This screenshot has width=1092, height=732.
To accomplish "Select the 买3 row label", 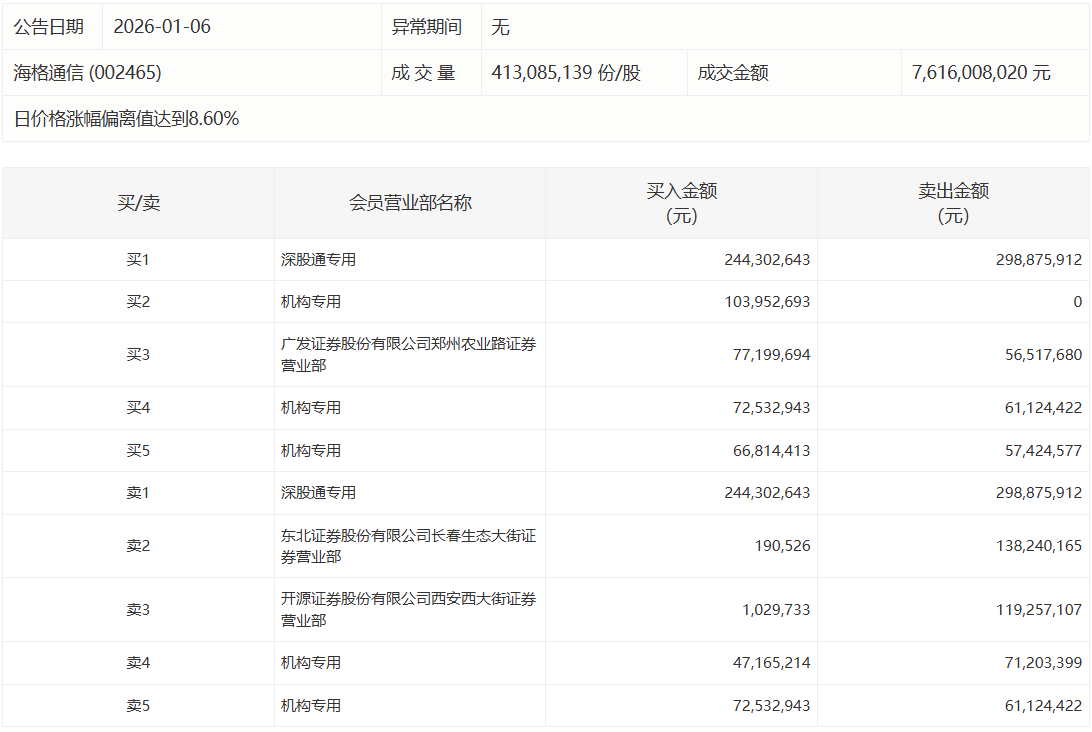I will (x=138, y=355).
